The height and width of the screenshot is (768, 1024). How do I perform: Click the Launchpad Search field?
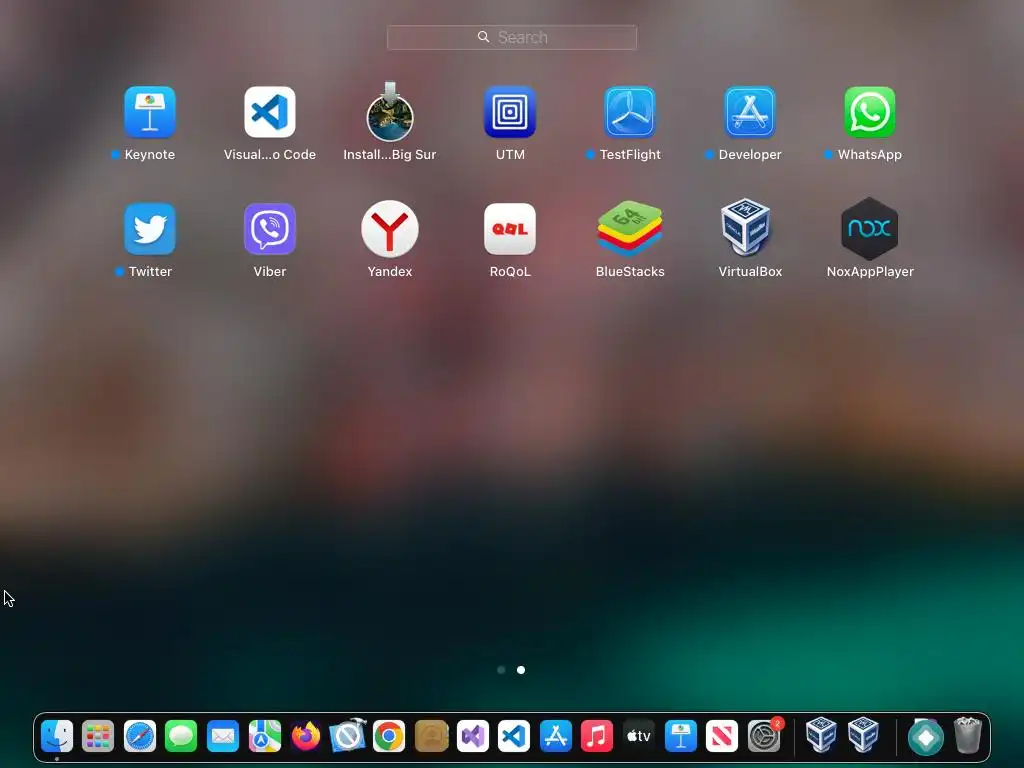[x=512, y=37]
